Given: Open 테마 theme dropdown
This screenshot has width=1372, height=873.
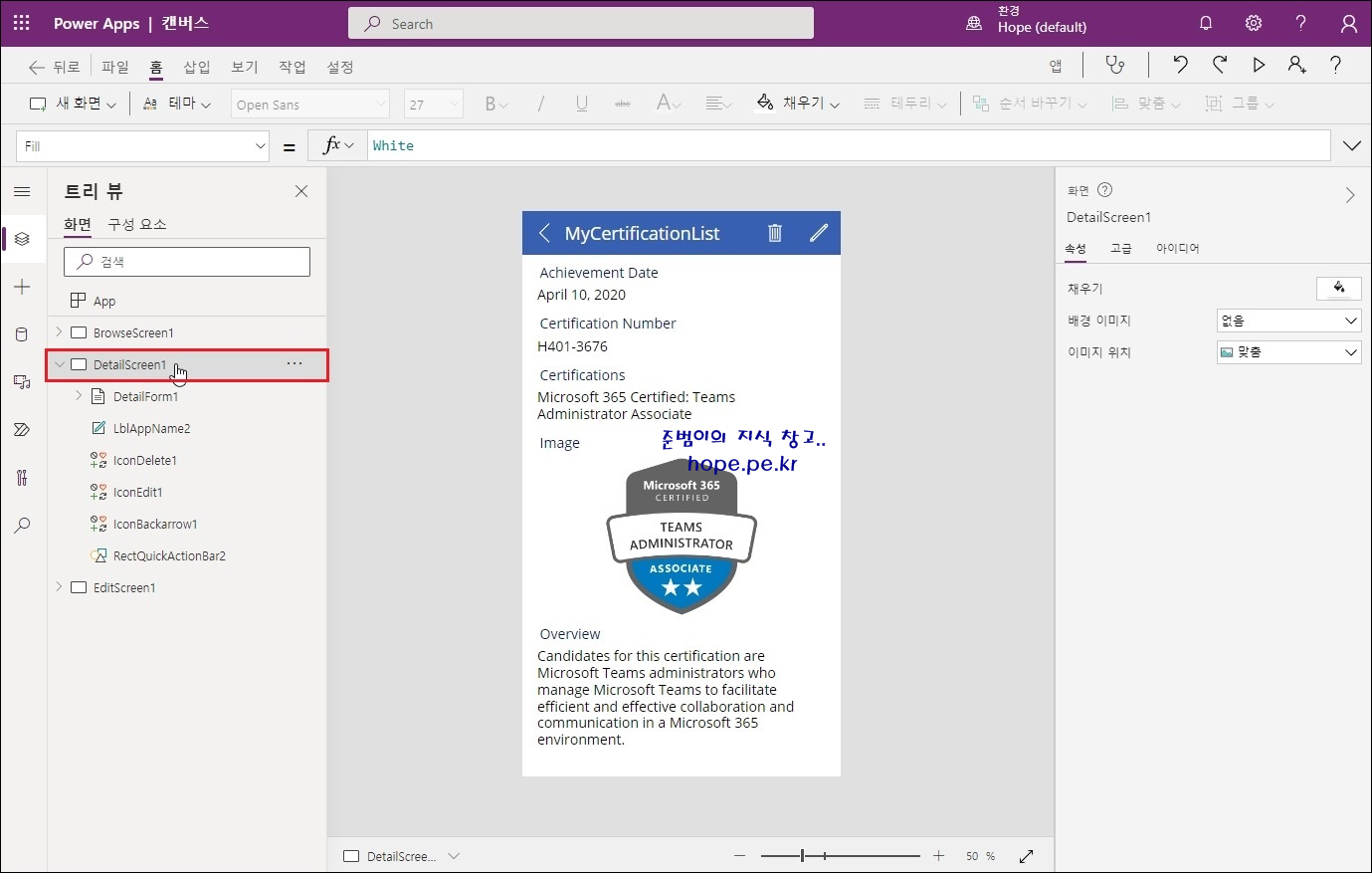Looking at the screenshot, I should click(177, 104).
